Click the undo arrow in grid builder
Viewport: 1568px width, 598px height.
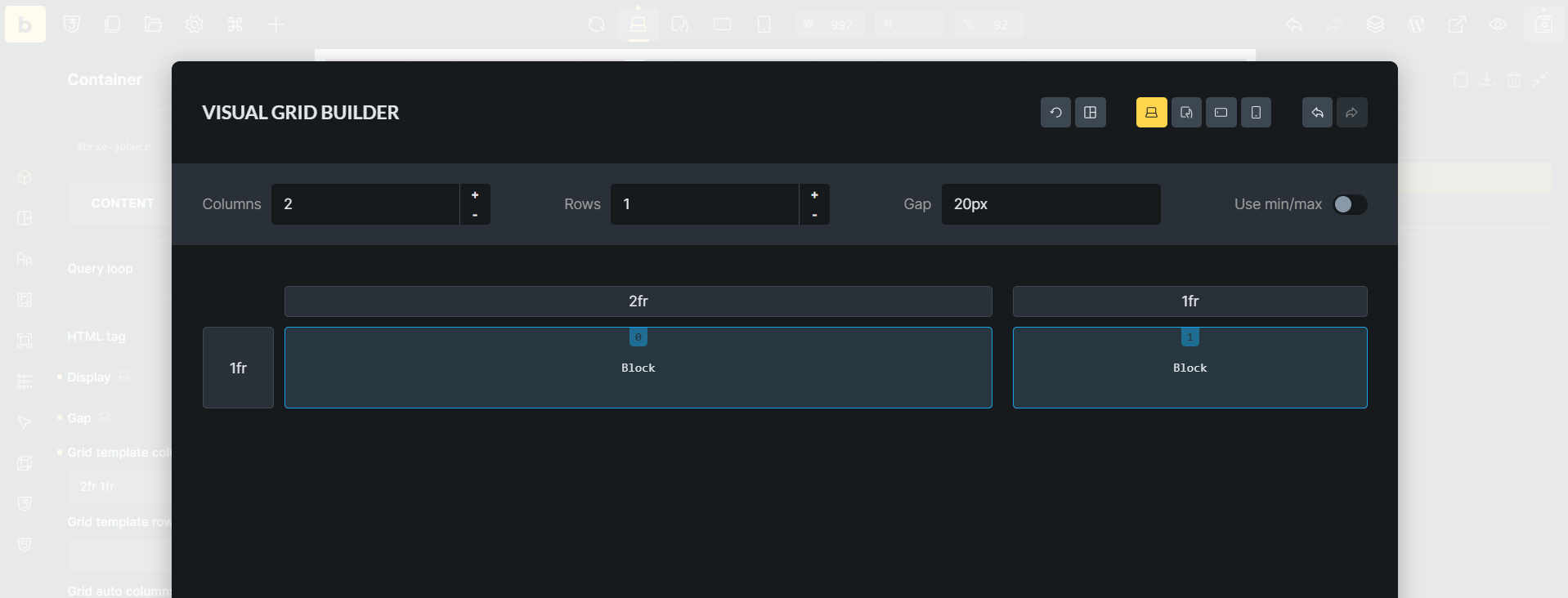(x=1317, y=113)
